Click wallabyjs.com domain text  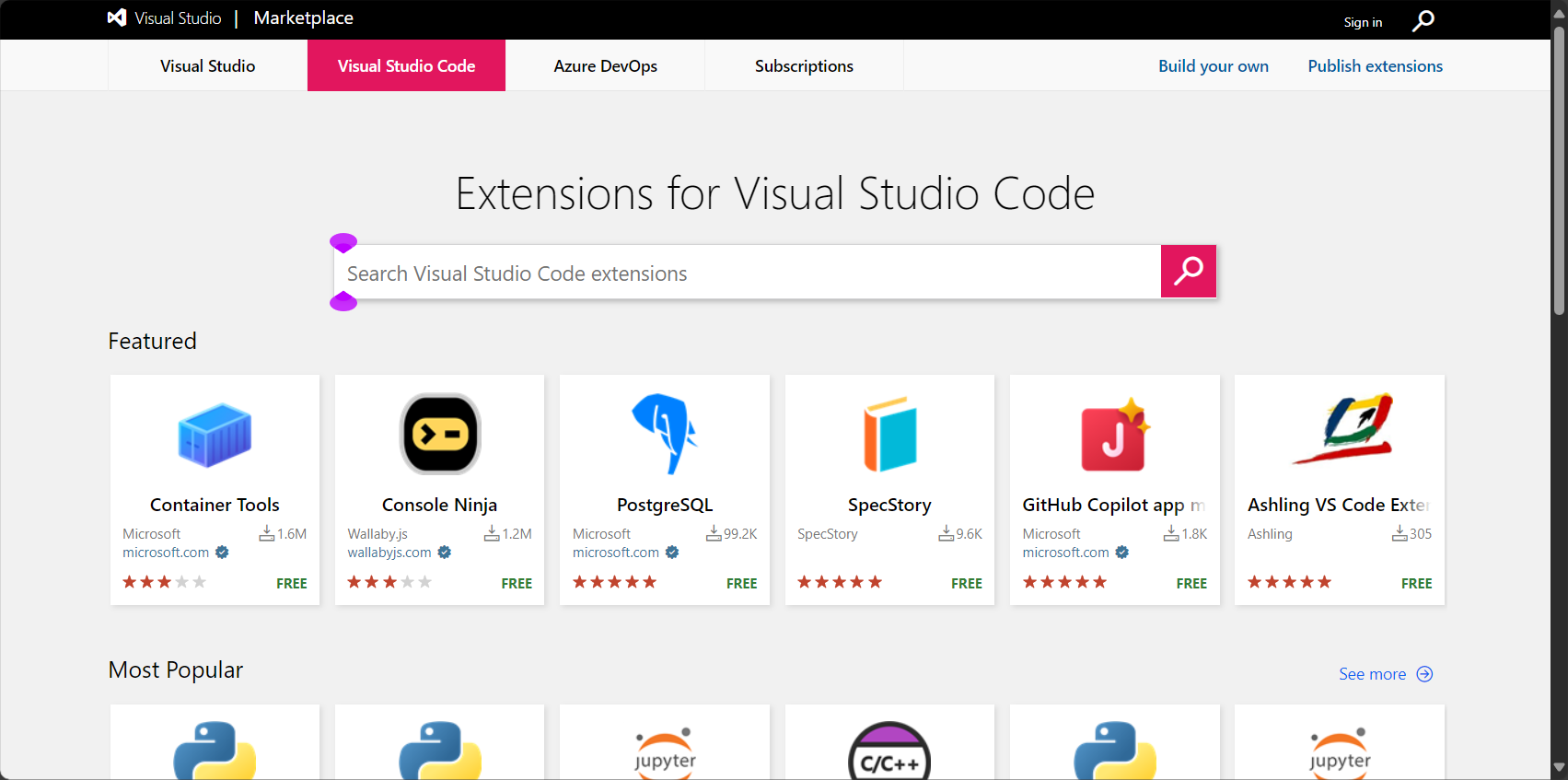(389, 553)
